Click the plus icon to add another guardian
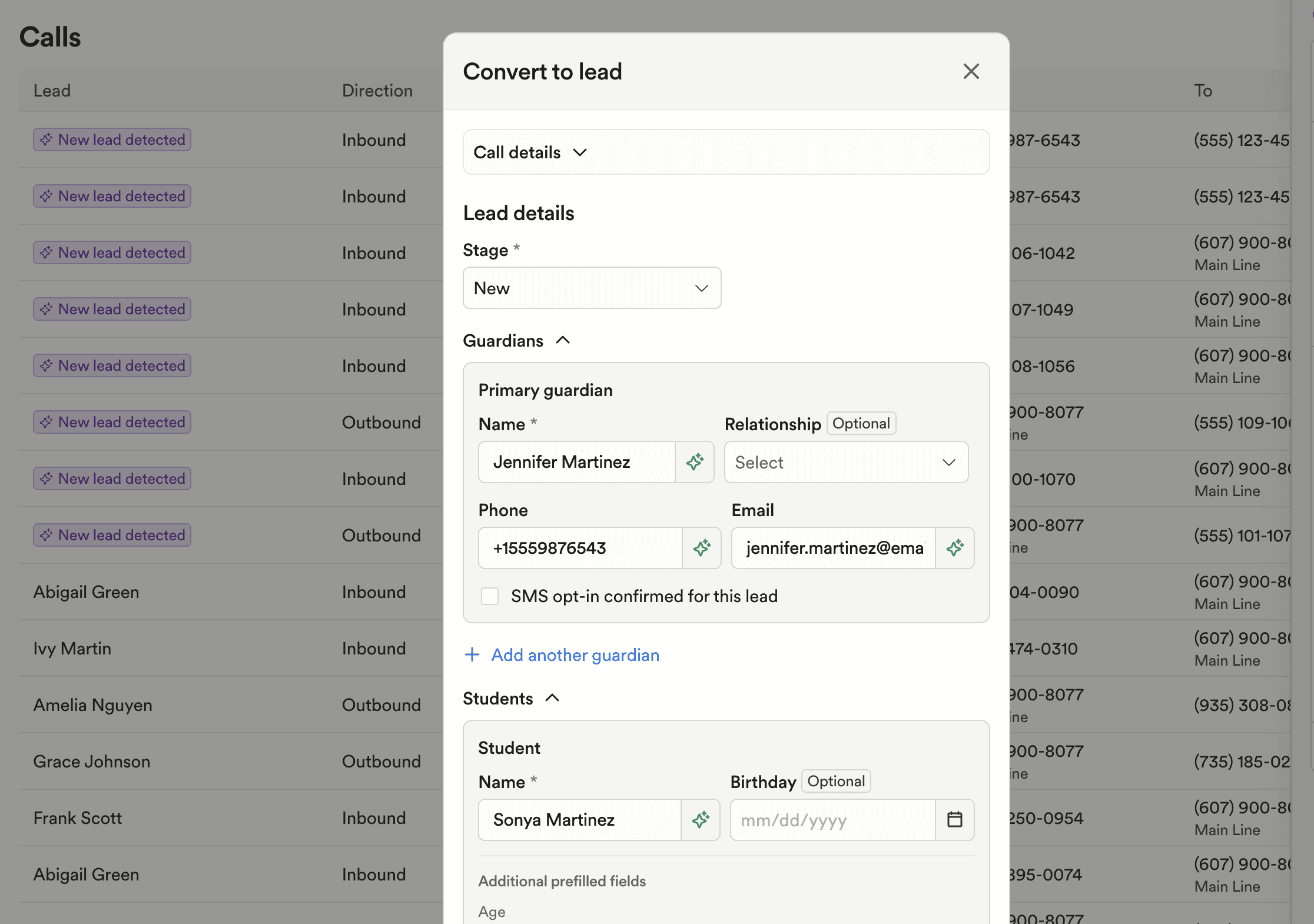Screen dimensions: 1314x924 pyautogui.click(x=473, y=655)
